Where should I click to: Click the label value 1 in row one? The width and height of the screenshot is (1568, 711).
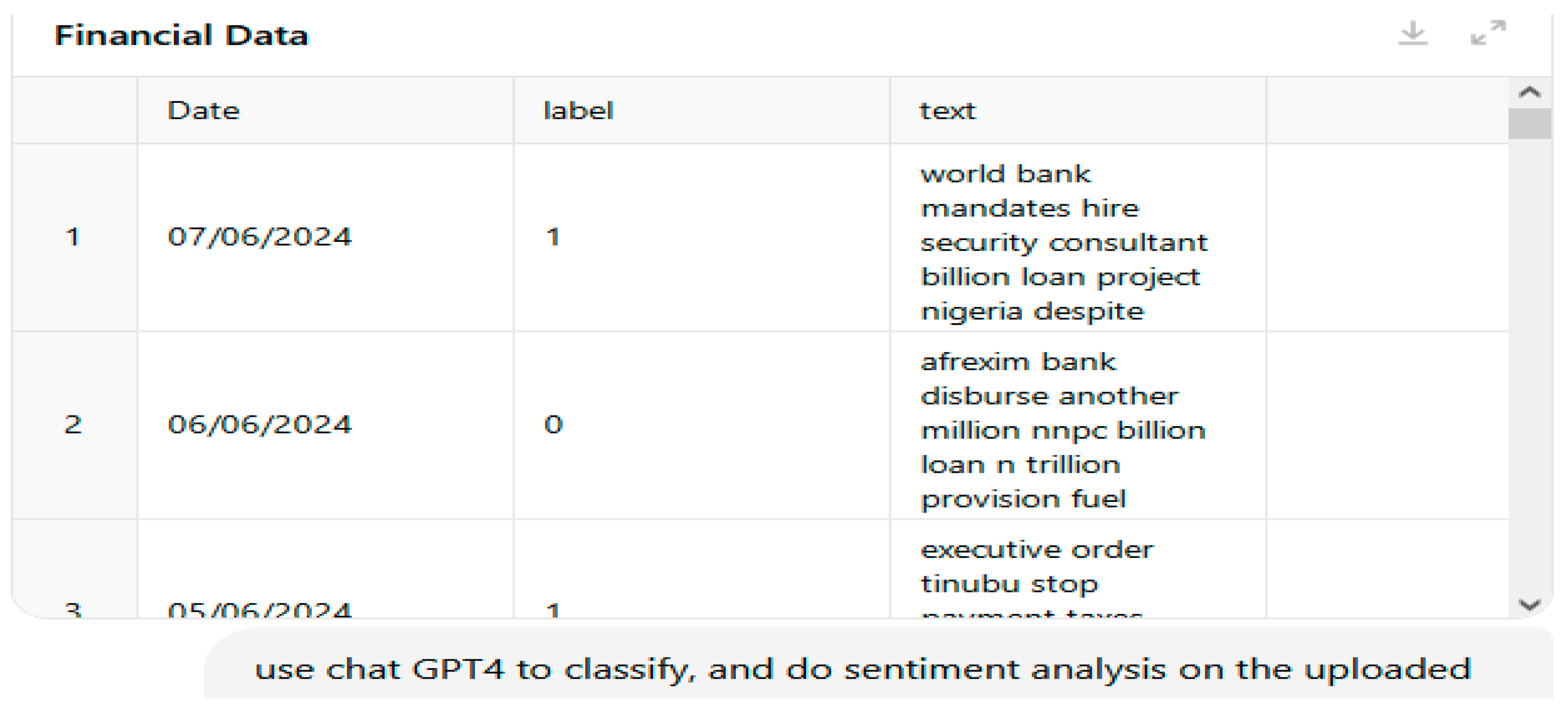[x=553, y=237]
